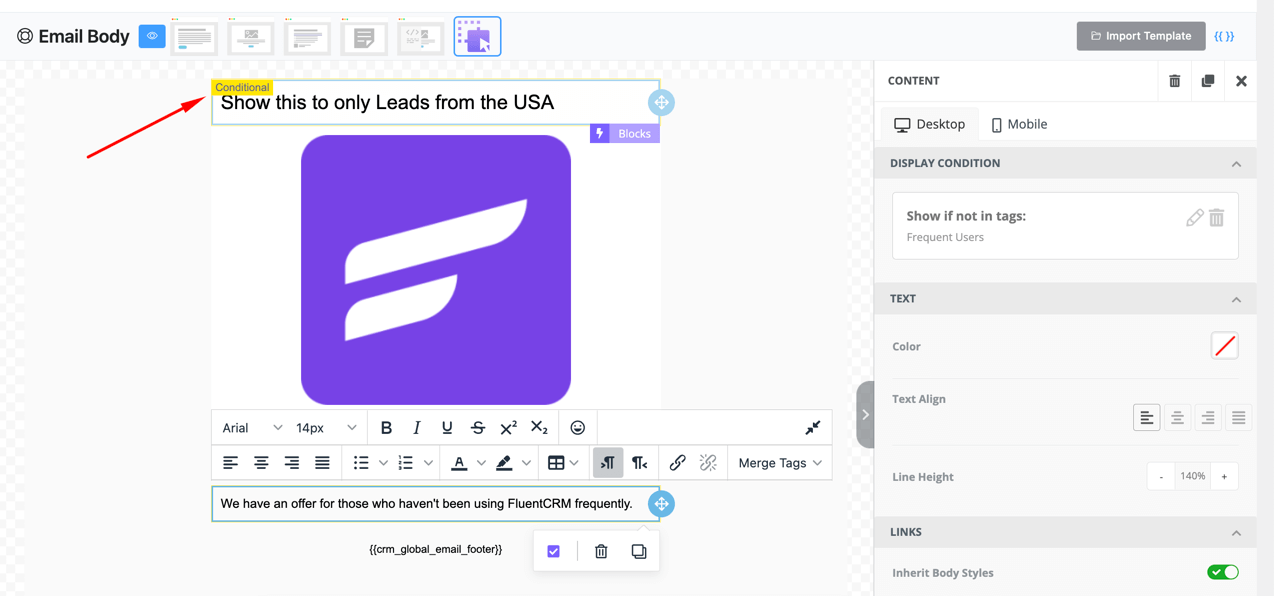The image size is (1274, 596).
Task: Apply subscript formatting
Action: [x=539, y=428]
